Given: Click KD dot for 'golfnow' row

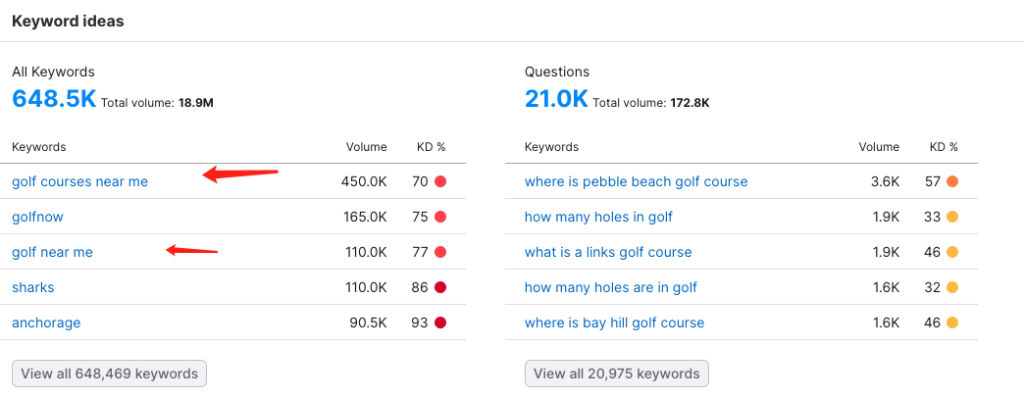Looking at the screenshot, I should (x=440, y=217).
